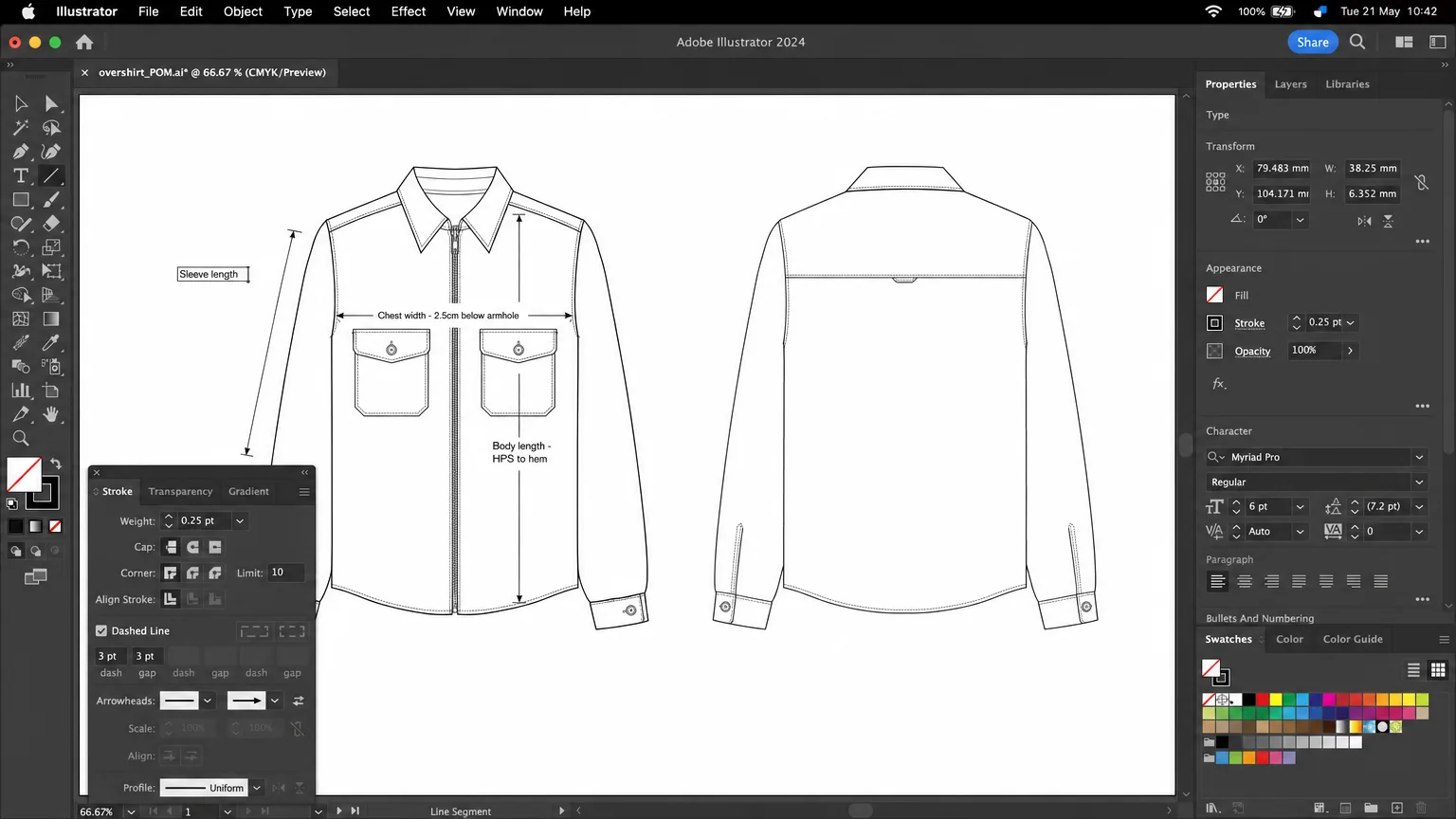Open the Gradient tab in Stroke panel
1456x819 pixels.
[248, 491]
